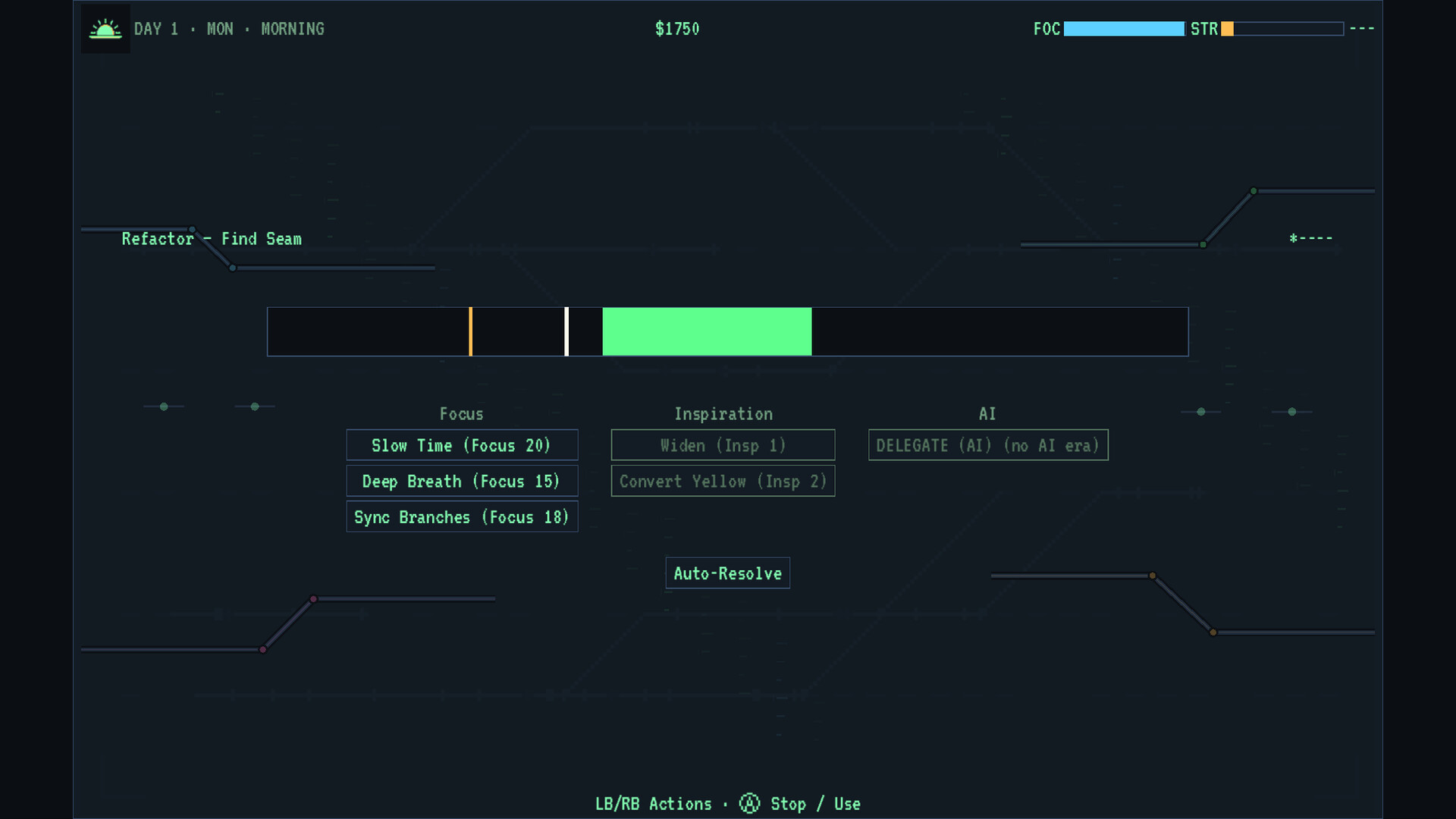Viewport: 1456px width, 819px height.
Task: Click the orange marker in timing bar
Action: point(470,331)
